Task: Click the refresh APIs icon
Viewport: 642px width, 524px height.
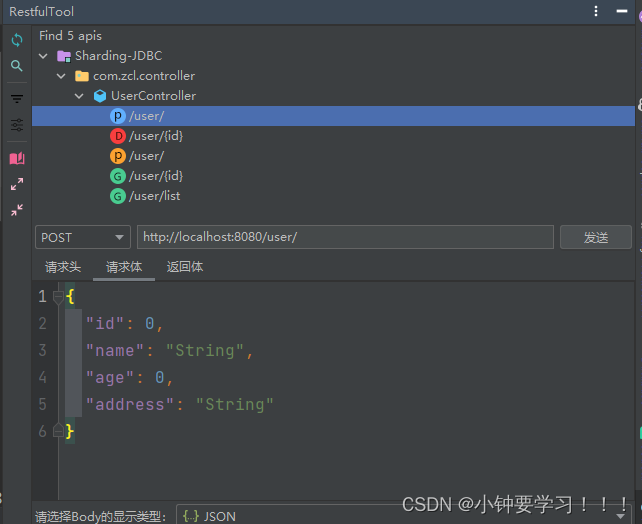Action: (x=17, y=40)
